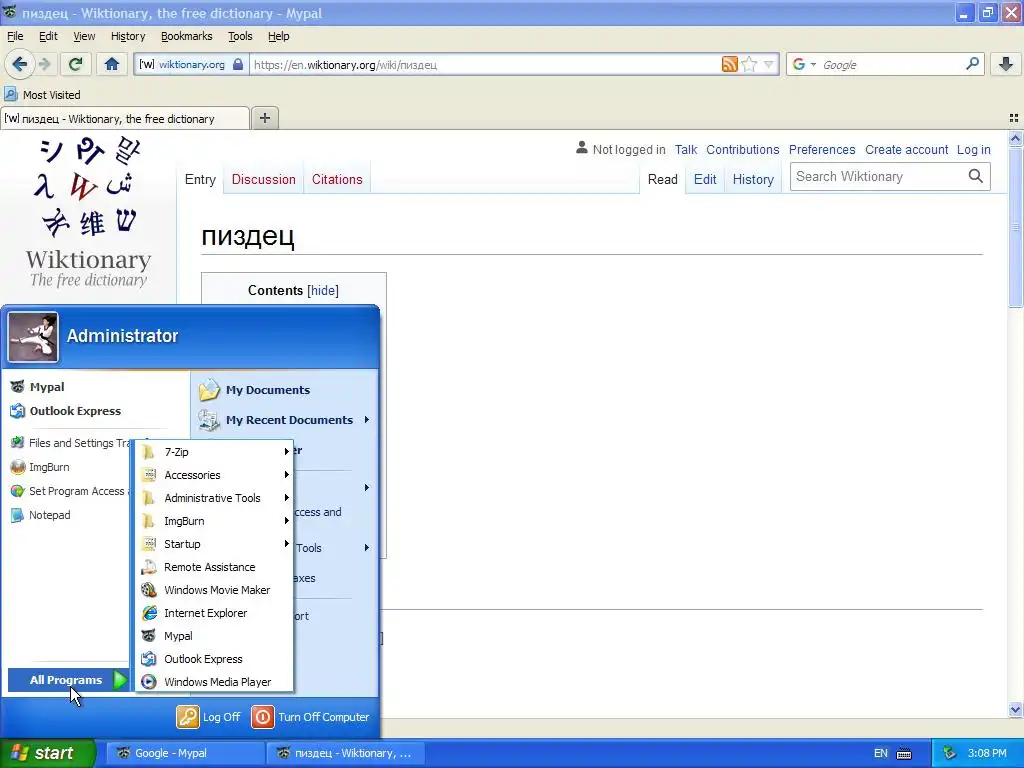The width and height of the screenshot is (1024, 768).
Task: Expand the Startup submenu
Action: tap(214, 544)
